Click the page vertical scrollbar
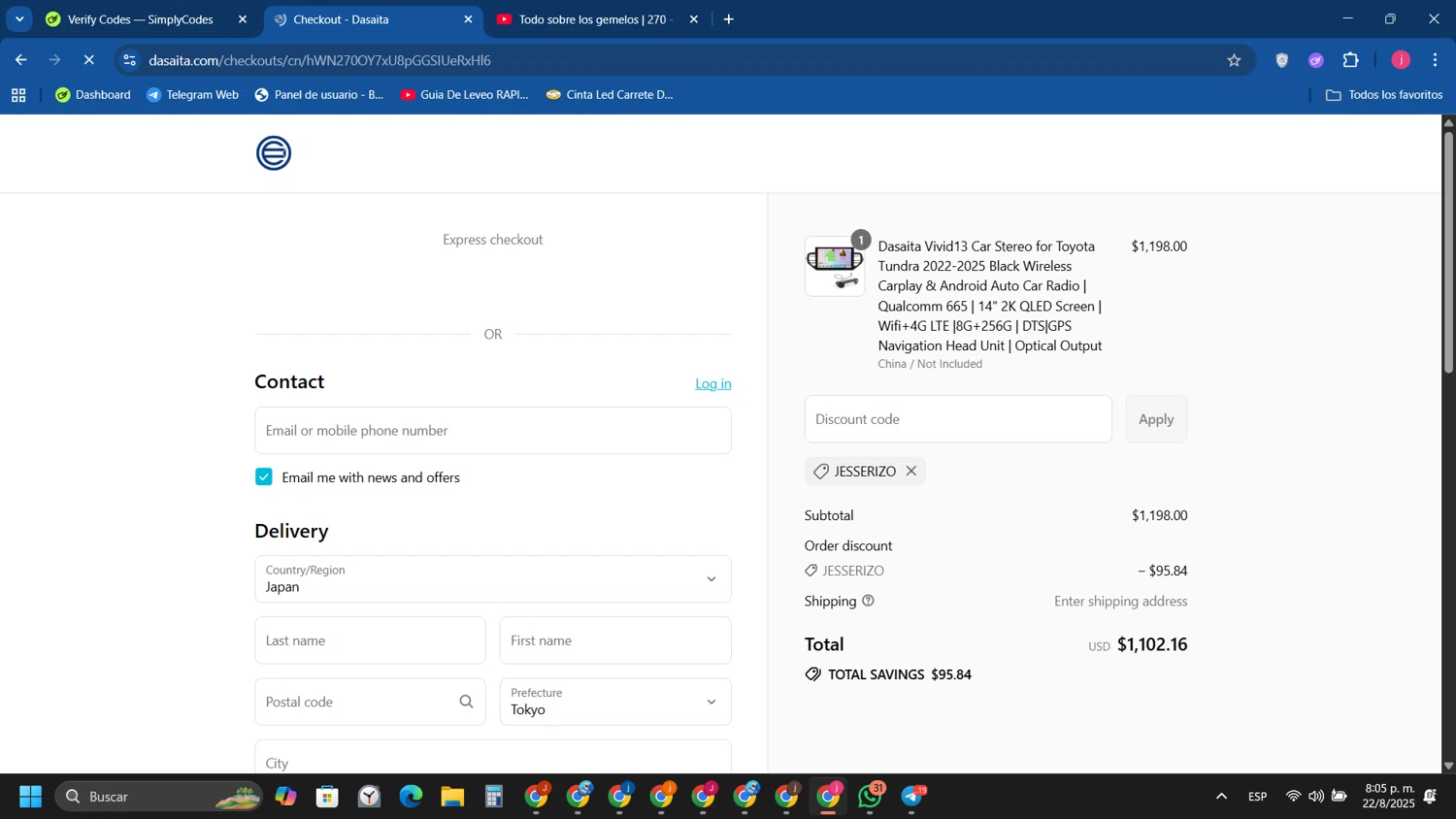Viewport: 1456px width, 819px height. 1448,252
